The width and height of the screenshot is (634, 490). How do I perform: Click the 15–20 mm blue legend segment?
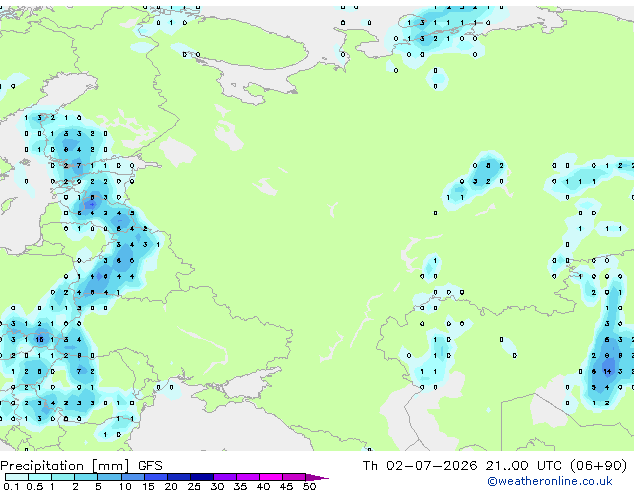tap(155, 477)
